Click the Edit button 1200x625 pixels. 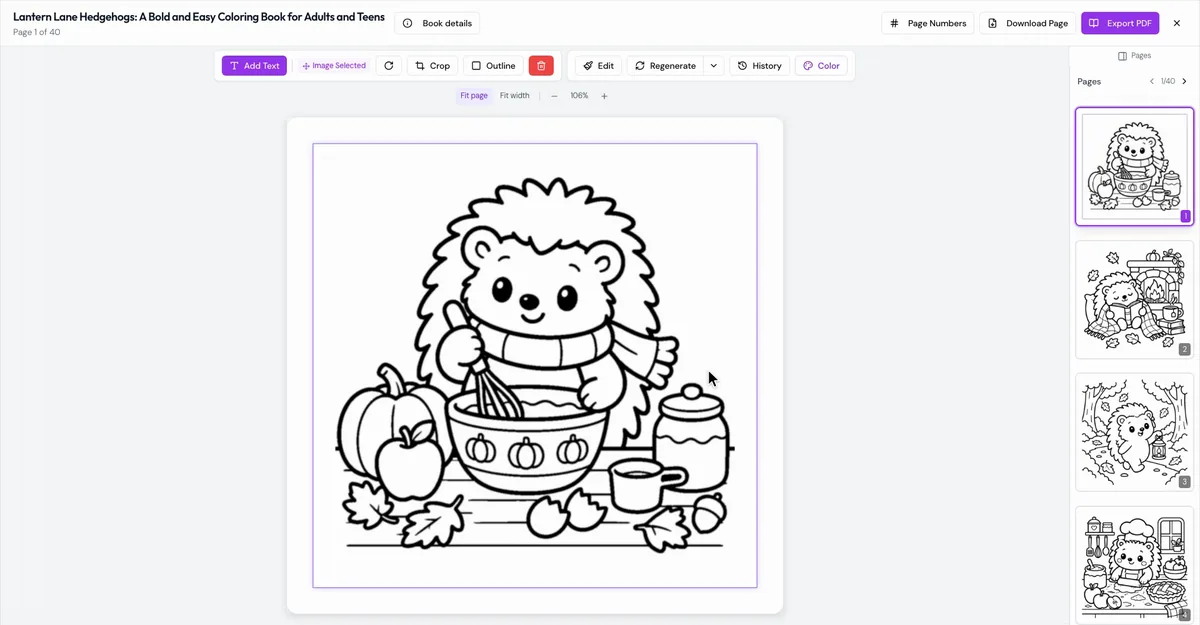coord(598,66)
